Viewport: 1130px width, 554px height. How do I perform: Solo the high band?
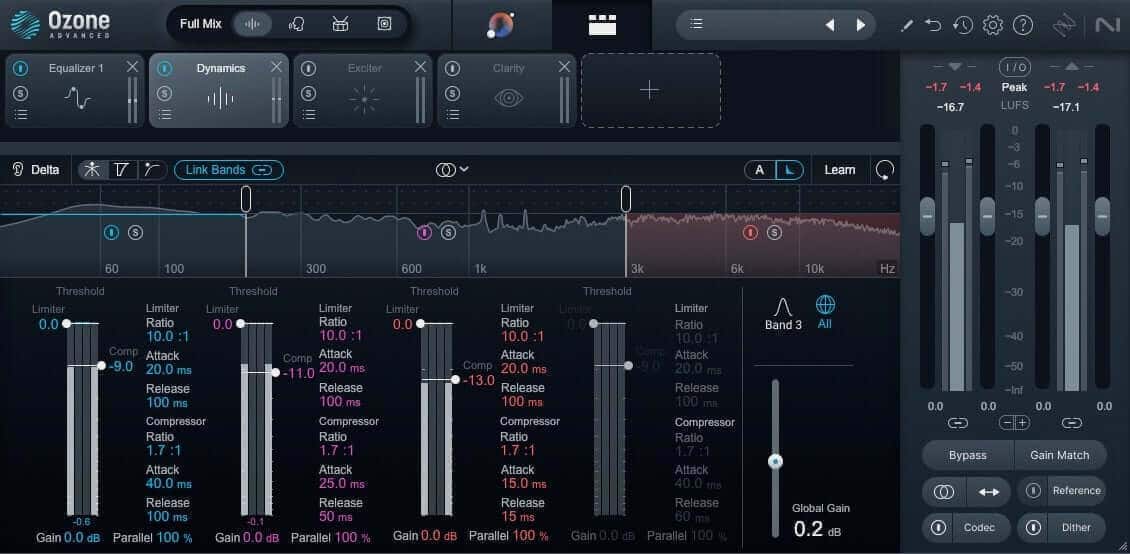(x=774, y=233)
